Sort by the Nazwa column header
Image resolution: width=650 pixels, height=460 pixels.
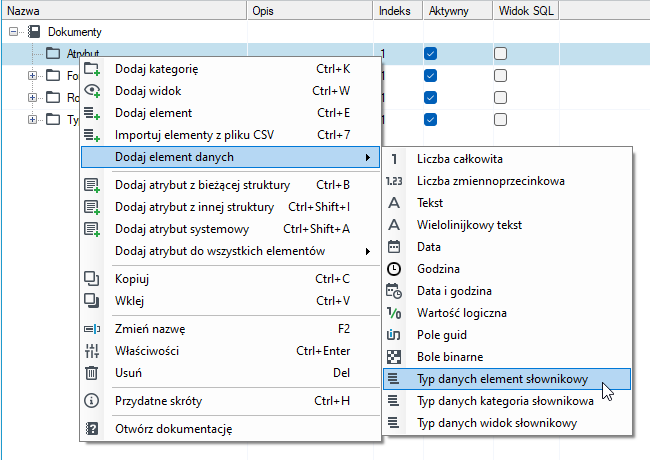(124, 11)
